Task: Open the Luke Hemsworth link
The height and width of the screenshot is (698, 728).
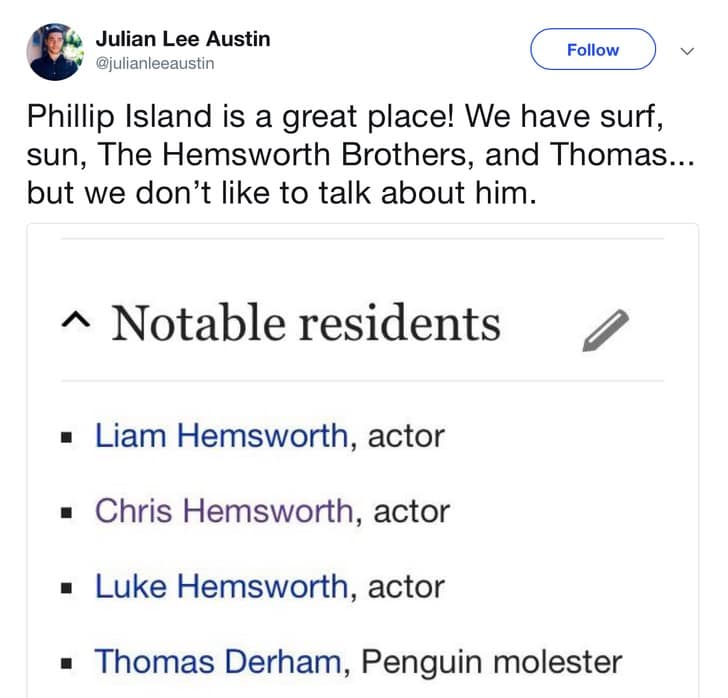Action: click(x=221, y=586)
